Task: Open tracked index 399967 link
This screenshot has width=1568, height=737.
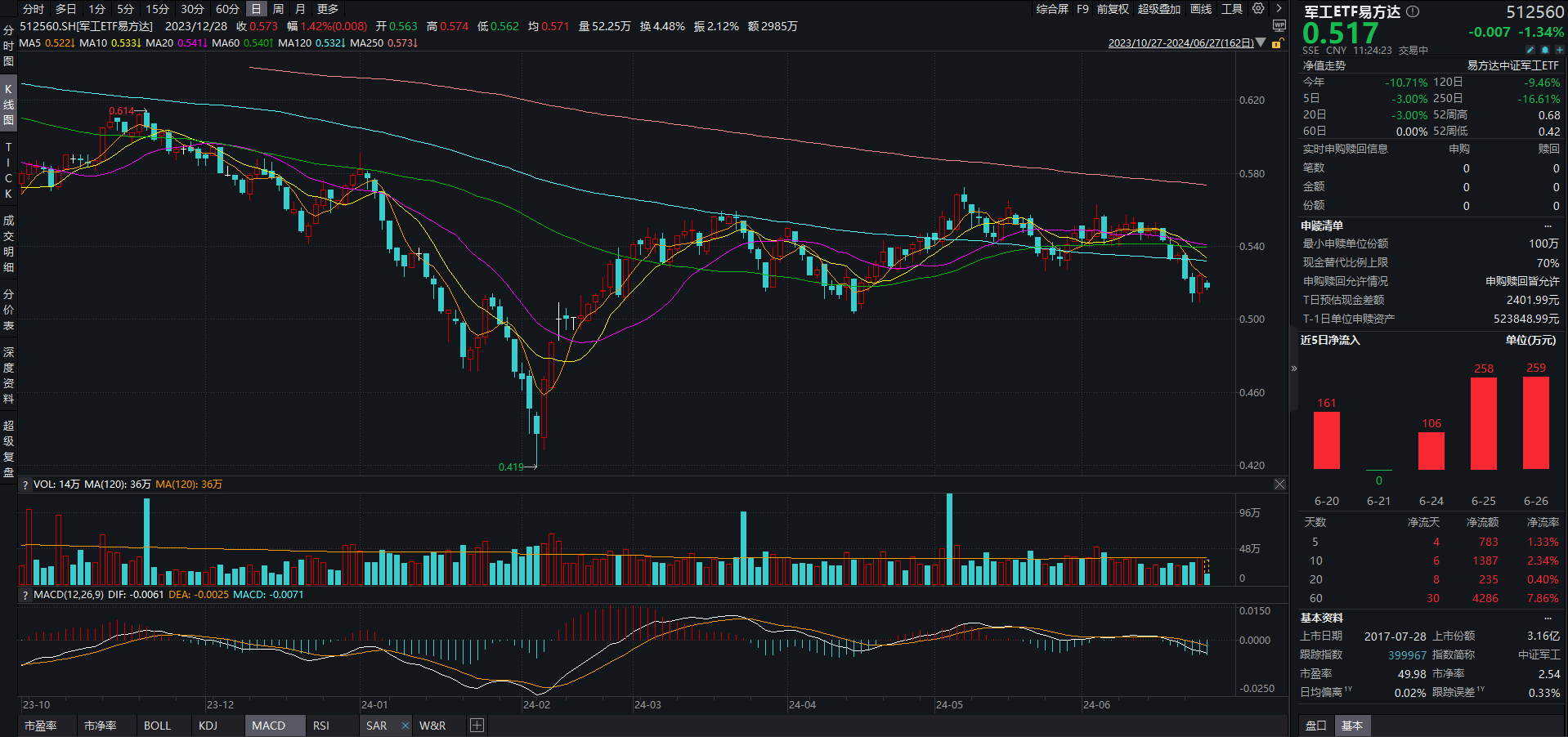Action: pos(1407,655)
